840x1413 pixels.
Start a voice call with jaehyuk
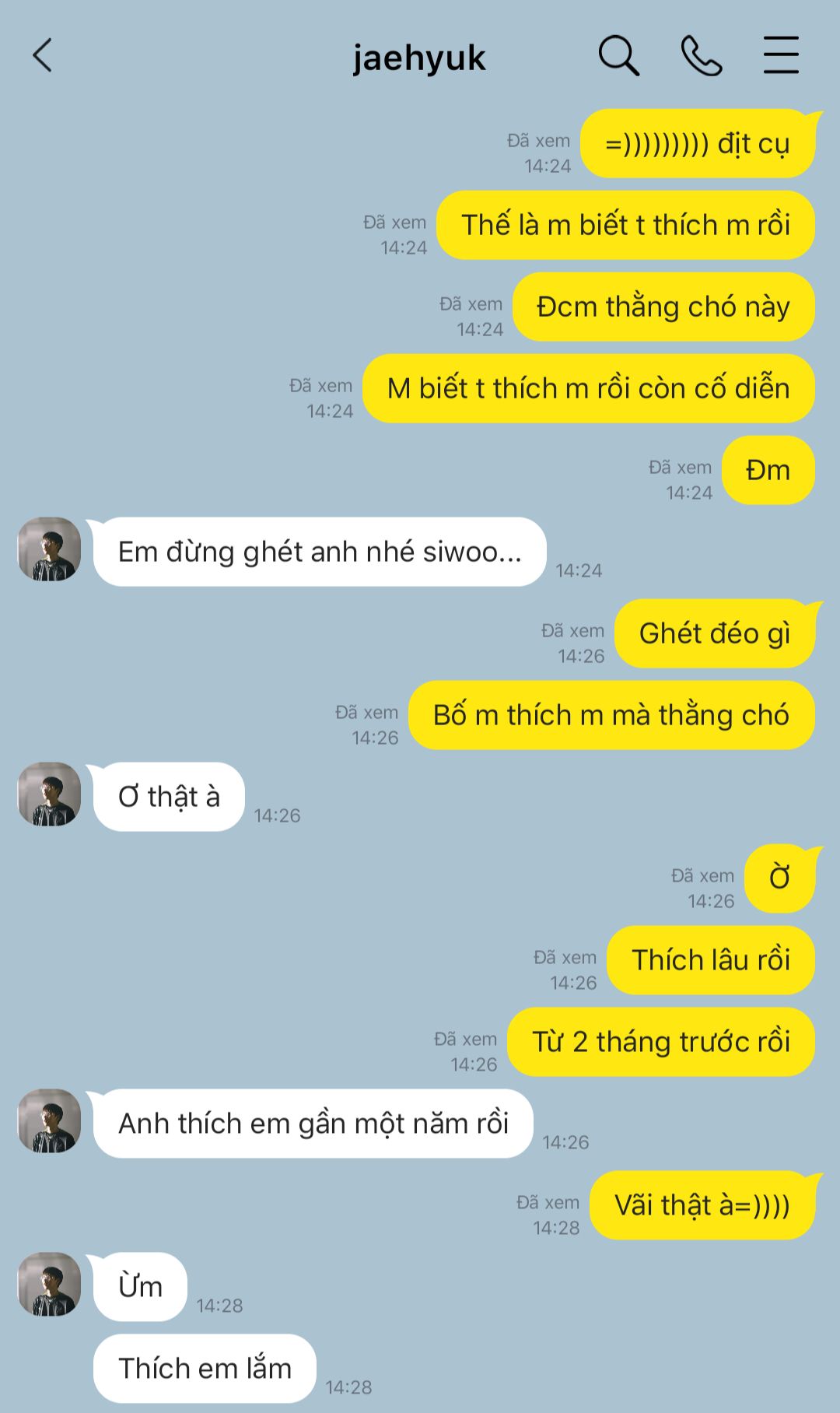(x=702, y=56)
